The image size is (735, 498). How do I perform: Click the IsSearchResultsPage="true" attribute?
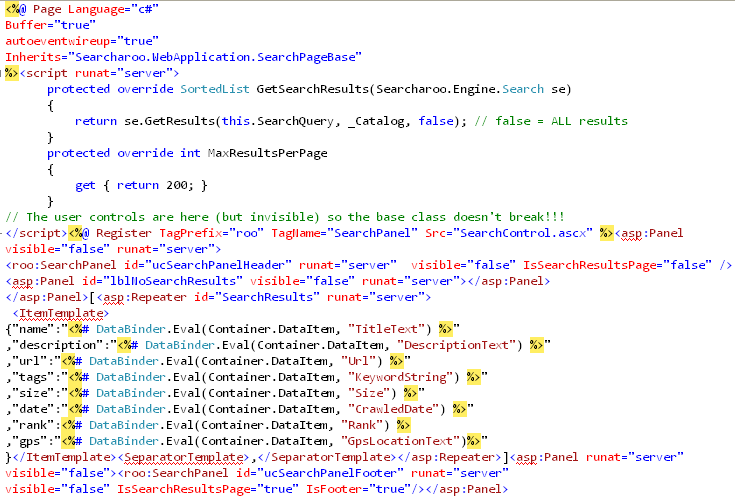tap(208, 489)
